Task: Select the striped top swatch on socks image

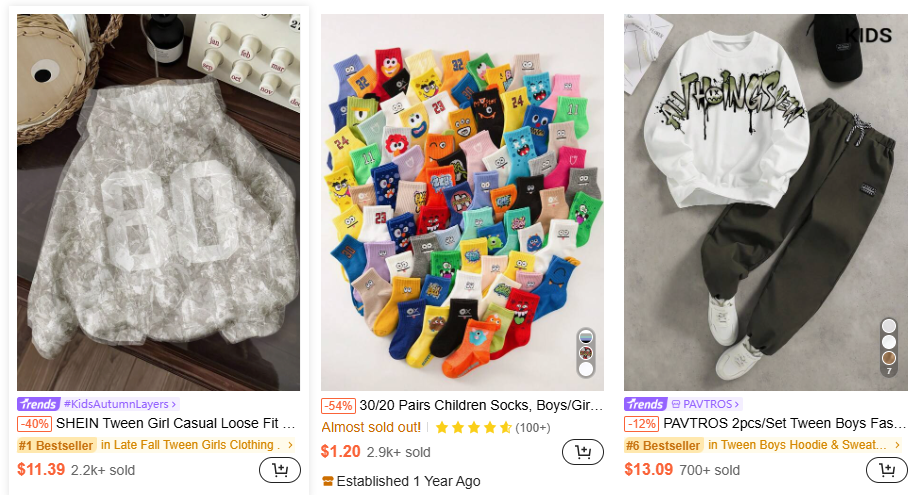Action: coord(586,336)
